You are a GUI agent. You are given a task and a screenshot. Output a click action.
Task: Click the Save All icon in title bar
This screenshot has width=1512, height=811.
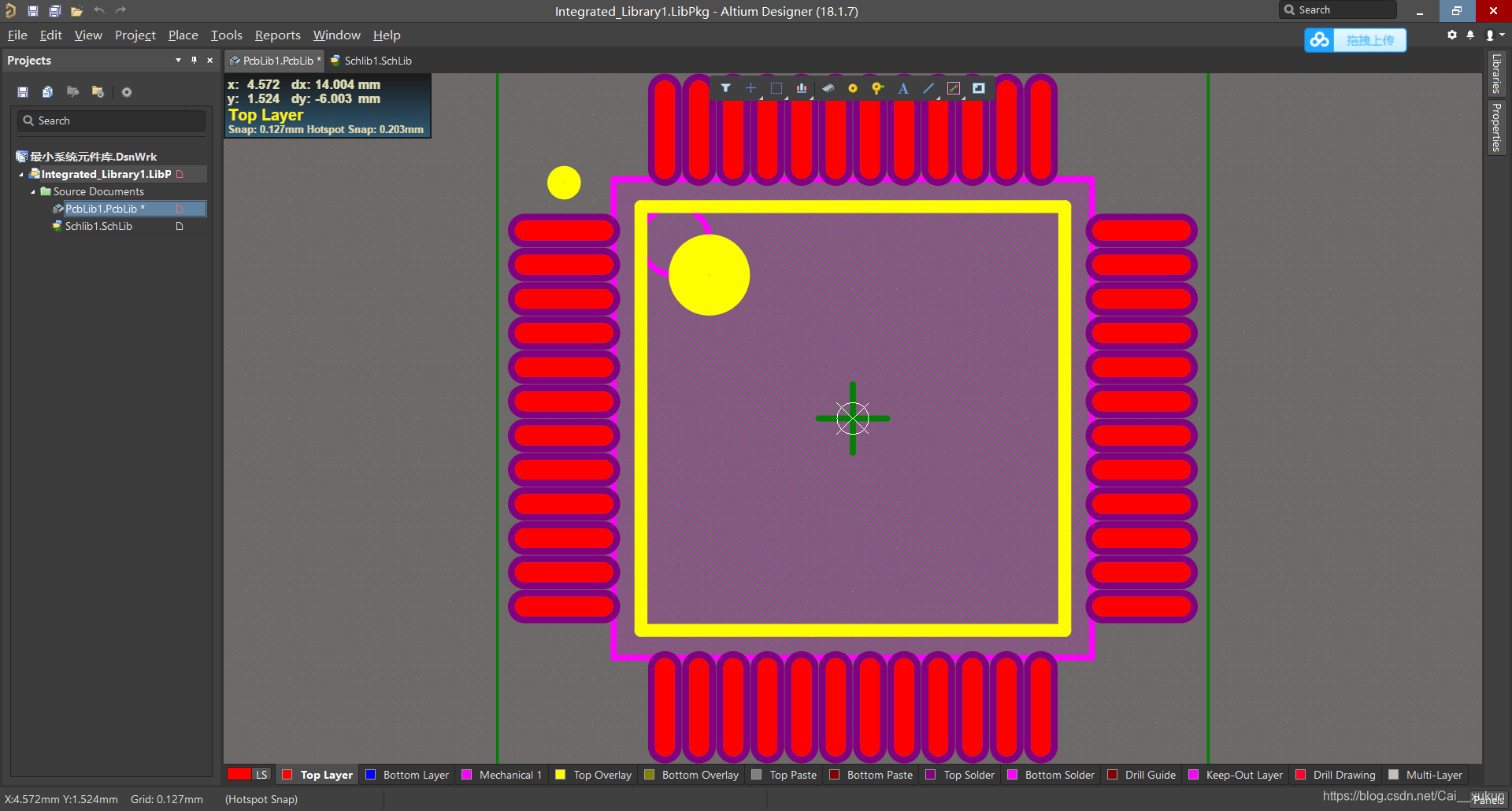(x=54, y=11)
